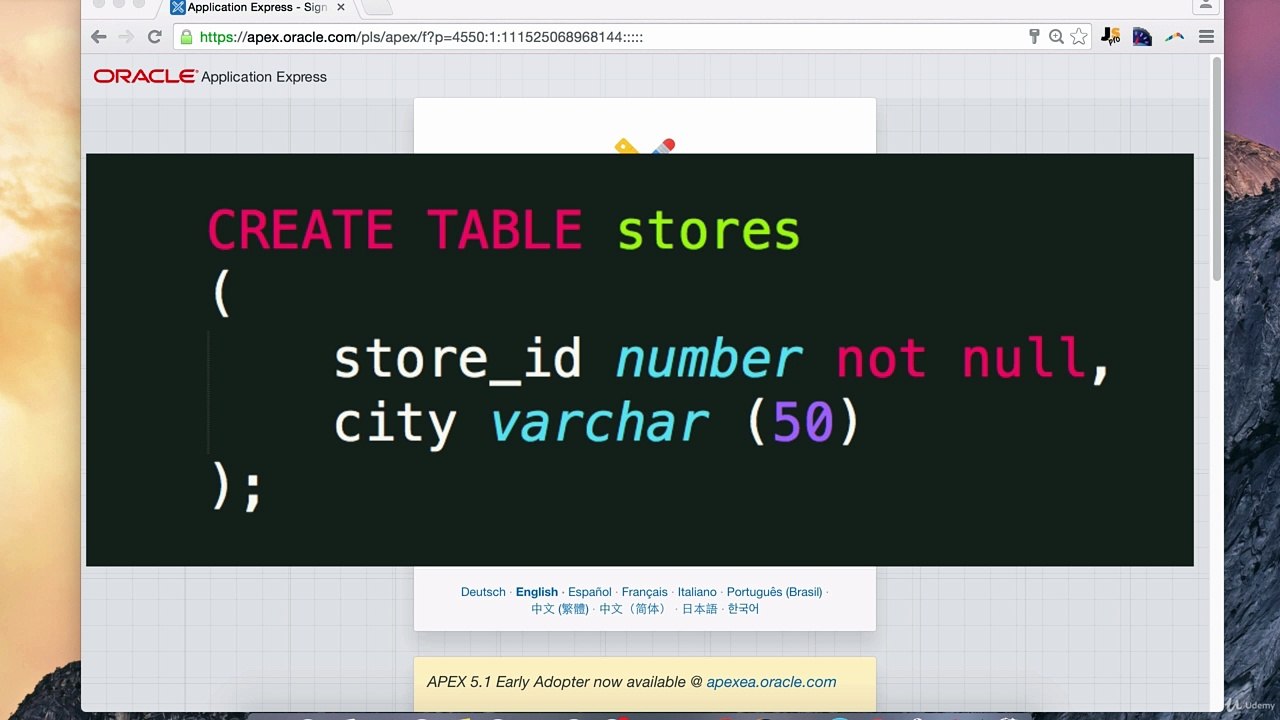Switch language to Français

click(x=644, y=592)
